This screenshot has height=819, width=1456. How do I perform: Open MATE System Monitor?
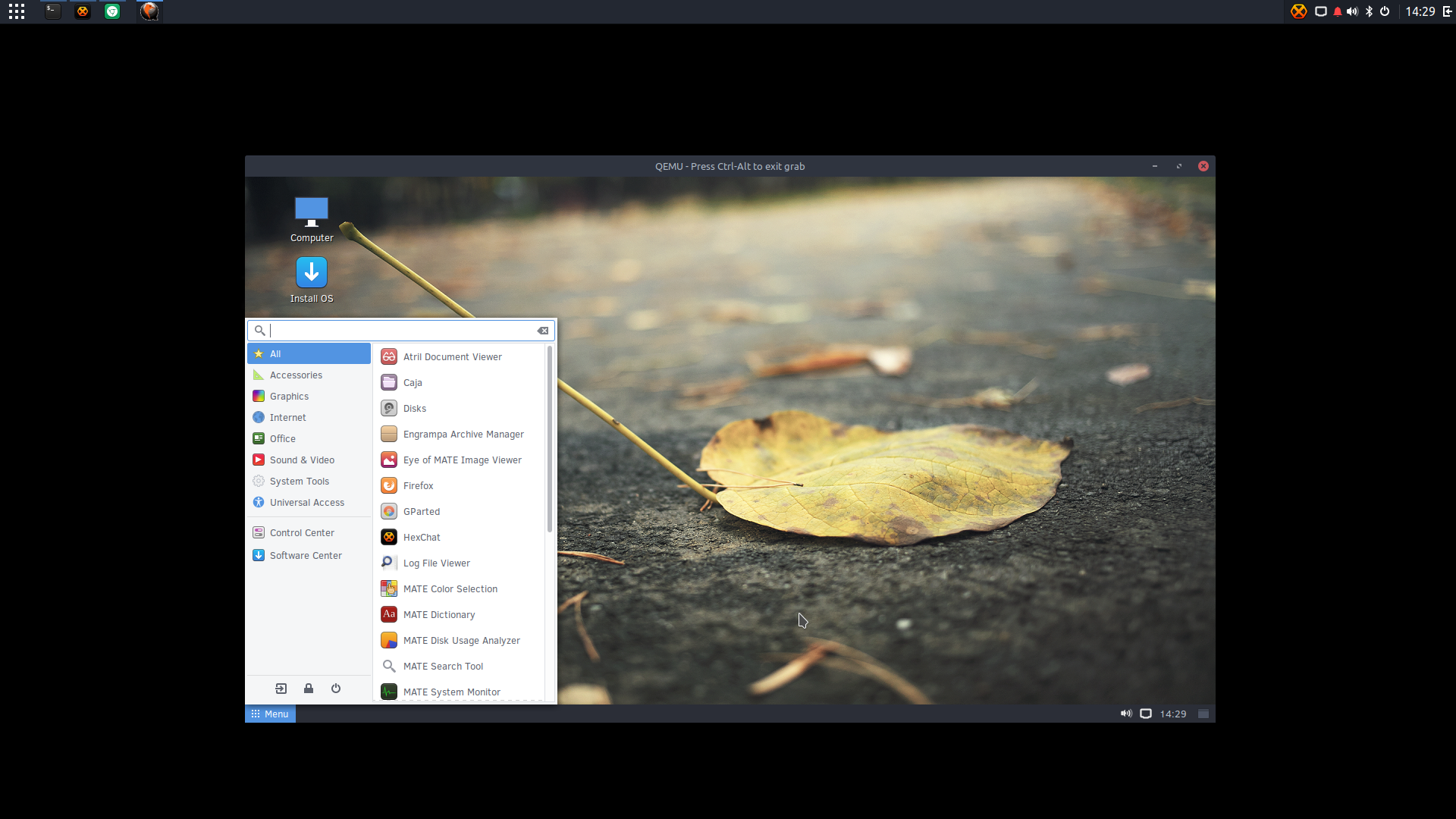tap(460, 692)
